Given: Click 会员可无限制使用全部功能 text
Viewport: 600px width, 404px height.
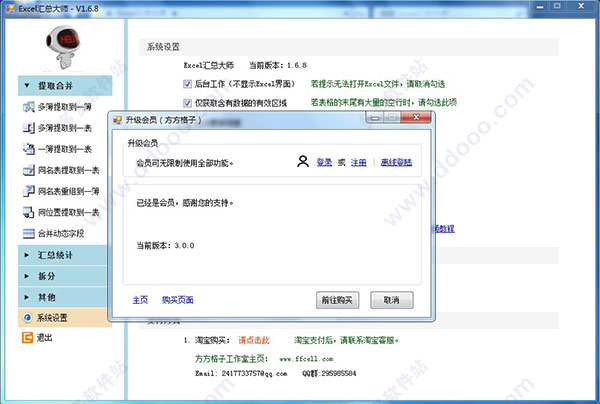Looking at the screenshot, I should point(185,163).
